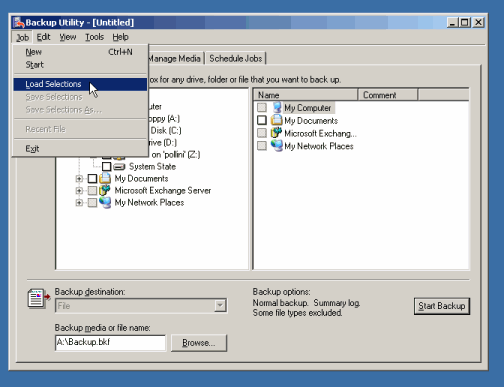
Task: Open the Backup destination dropdown
Action: [220, 306]
